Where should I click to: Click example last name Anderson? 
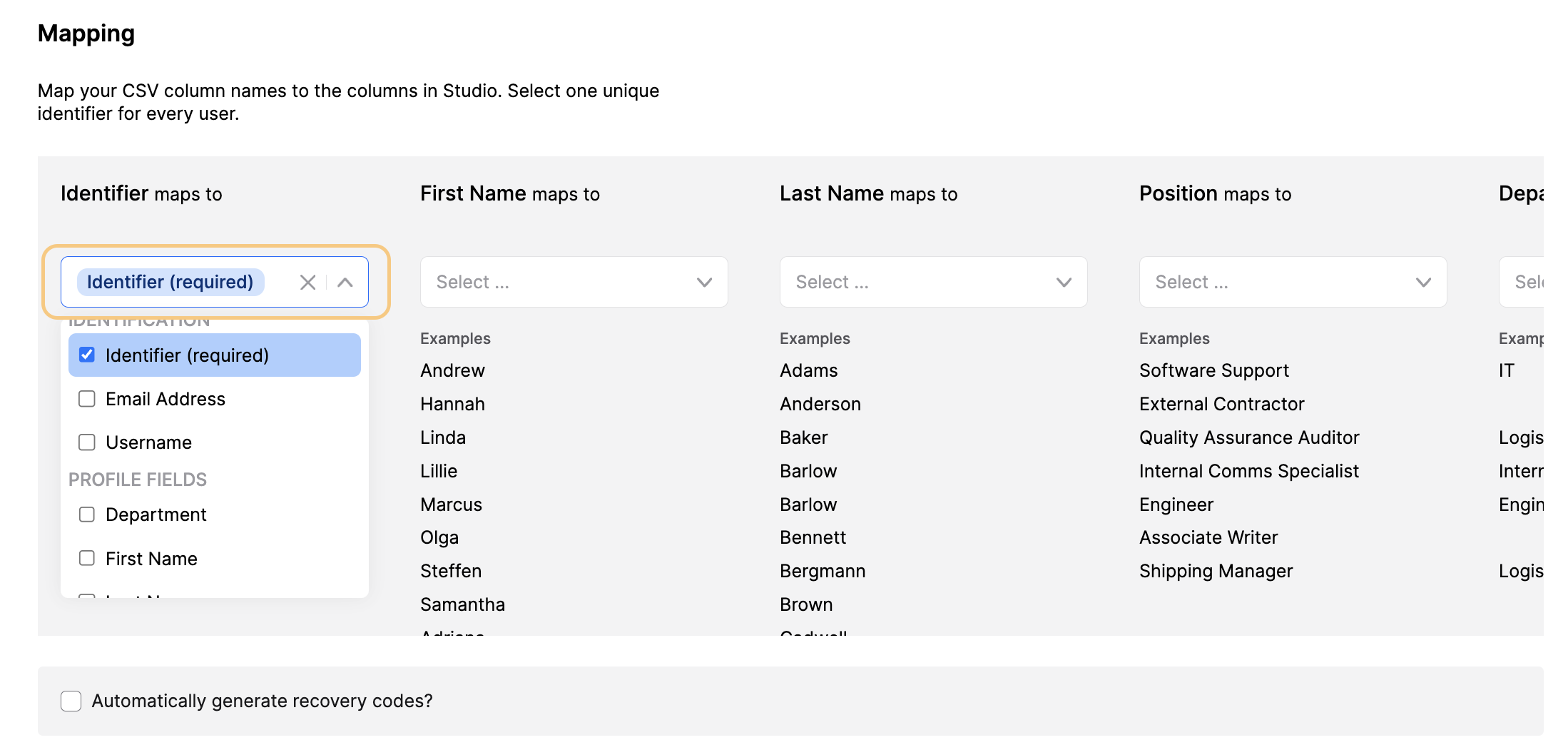click(820, 404)
